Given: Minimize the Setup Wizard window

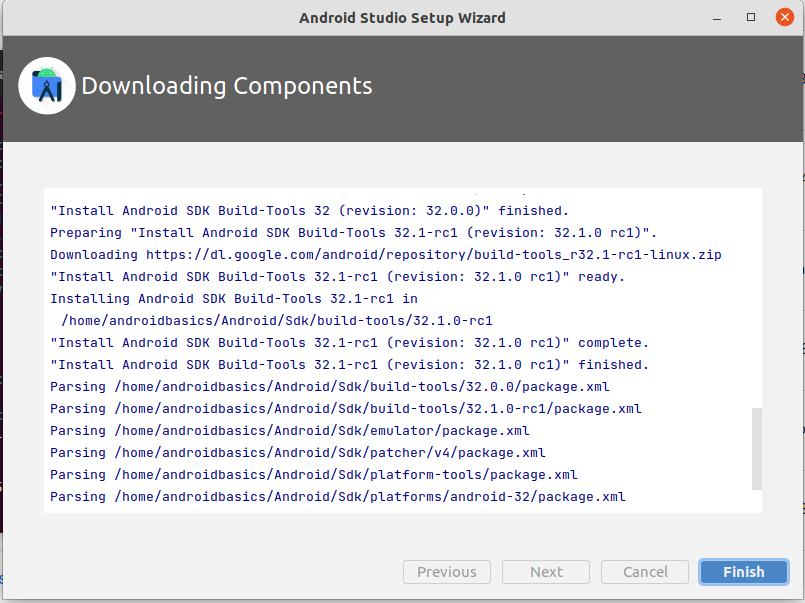Looking at the screenshot, I should click(x=718, y=18).
